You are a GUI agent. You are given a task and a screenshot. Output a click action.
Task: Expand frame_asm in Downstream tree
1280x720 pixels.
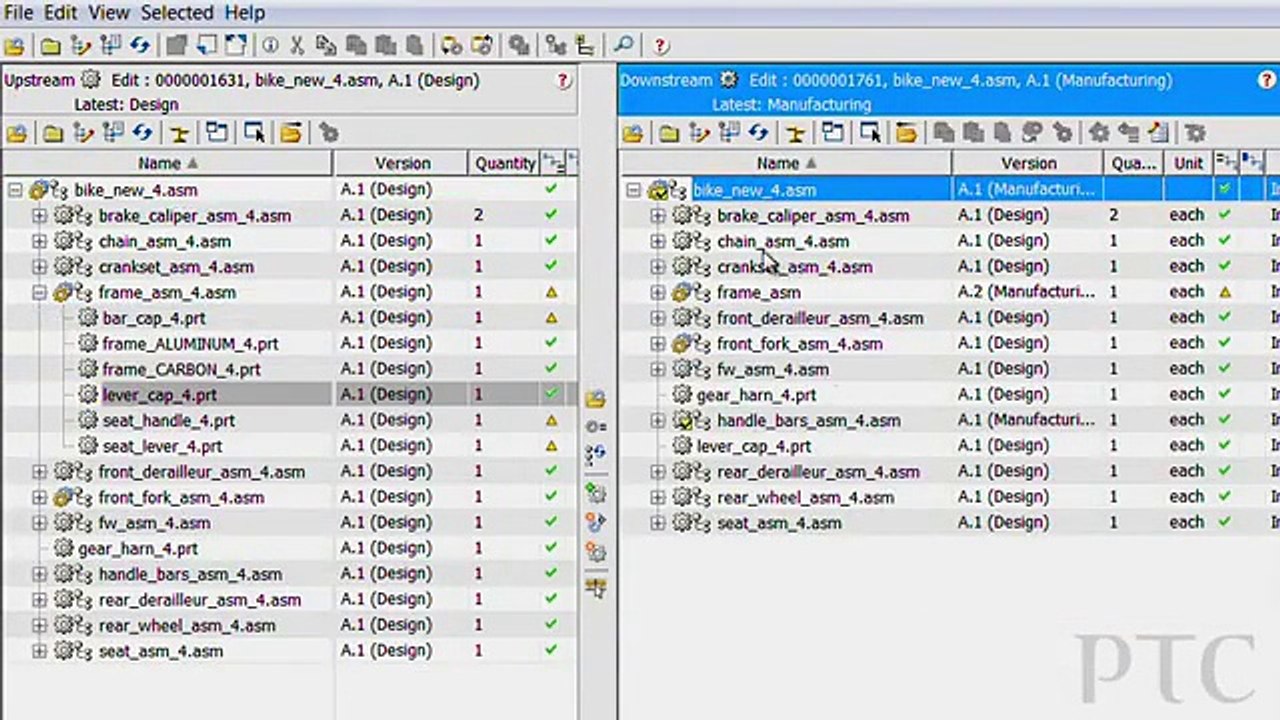click(x=657, y=293)
